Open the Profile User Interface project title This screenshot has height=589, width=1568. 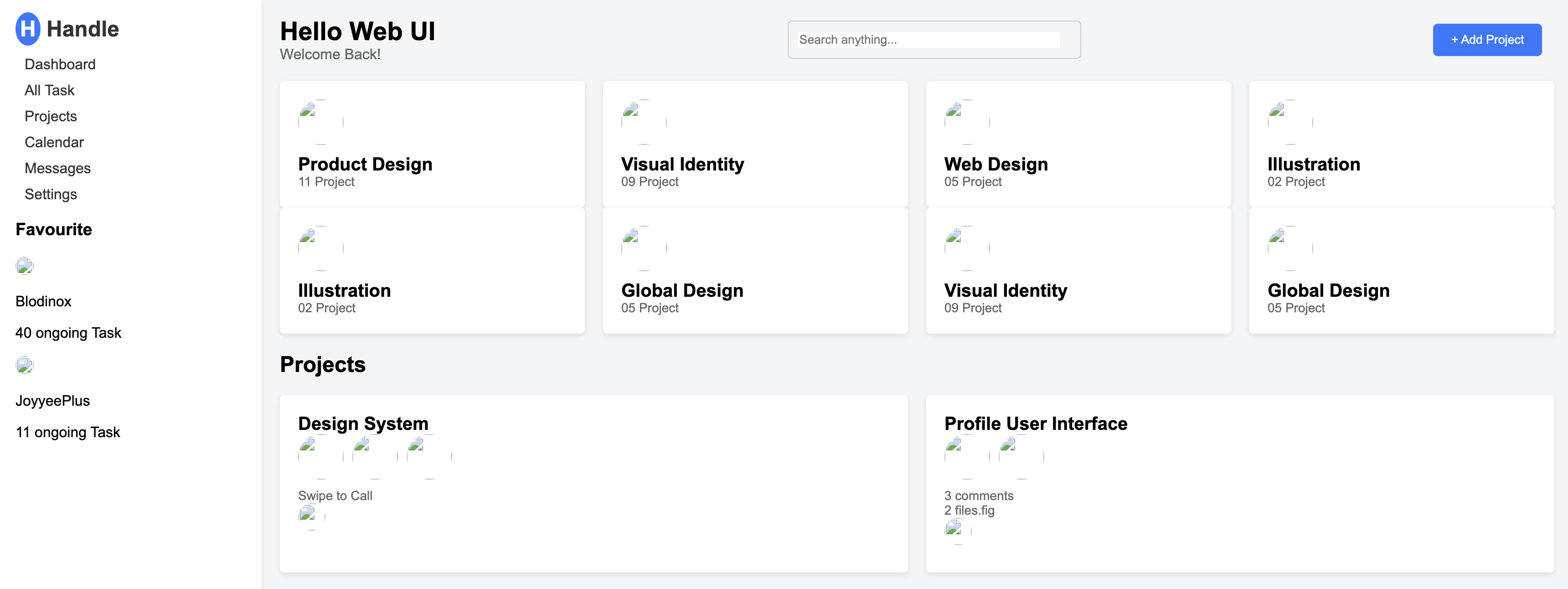(1036, 424)
